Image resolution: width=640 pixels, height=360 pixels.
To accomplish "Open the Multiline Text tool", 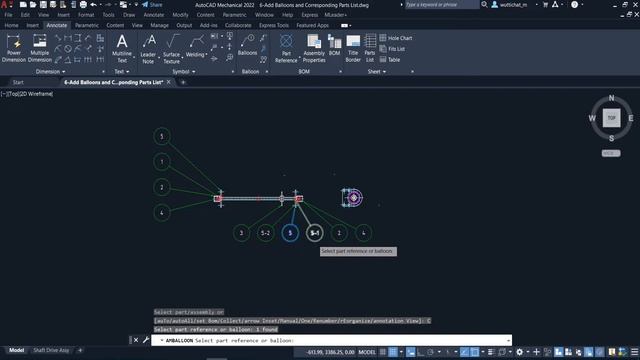I will tap(122, 48).
